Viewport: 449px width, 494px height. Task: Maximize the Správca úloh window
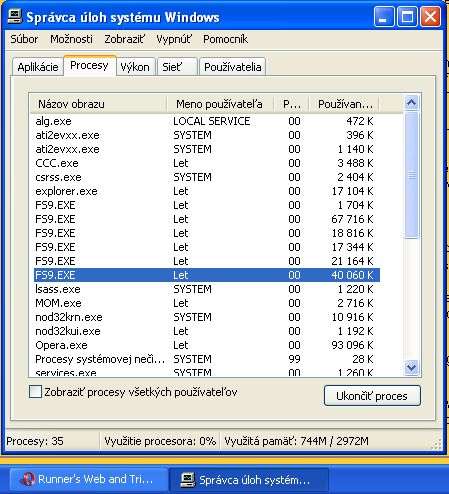click(407, 17)
